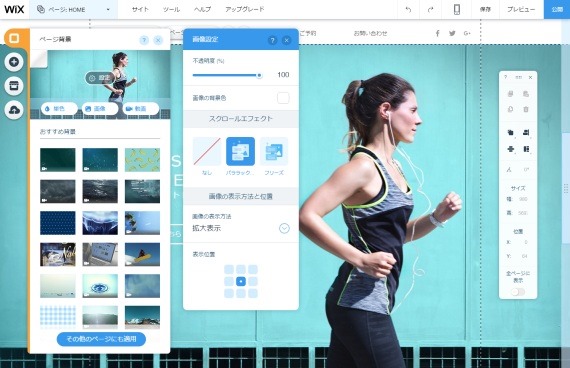Open the App Market sidebar icon
570x368 pixels.
tap(14, 86)
